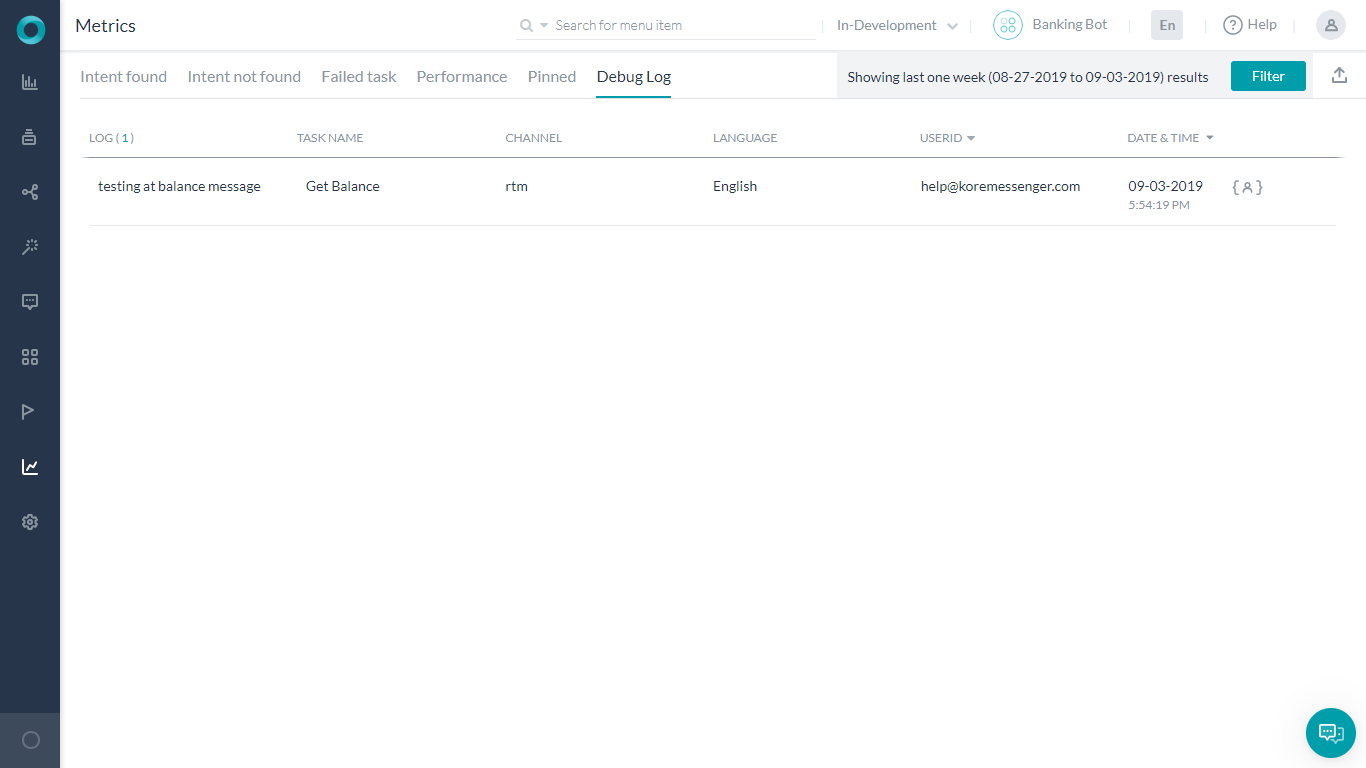
Task: Open the bot builder sidebar icon
Action: pos(30,137)
